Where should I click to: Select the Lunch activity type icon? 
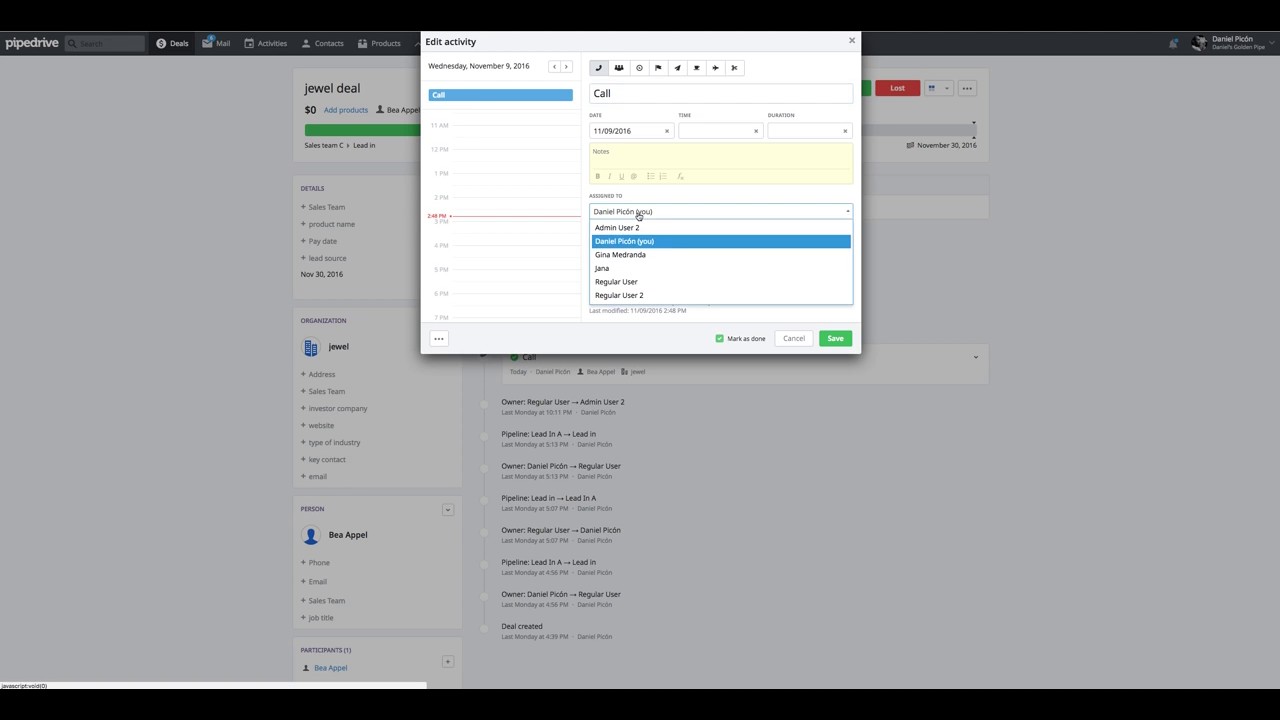(x=696, y=68)
